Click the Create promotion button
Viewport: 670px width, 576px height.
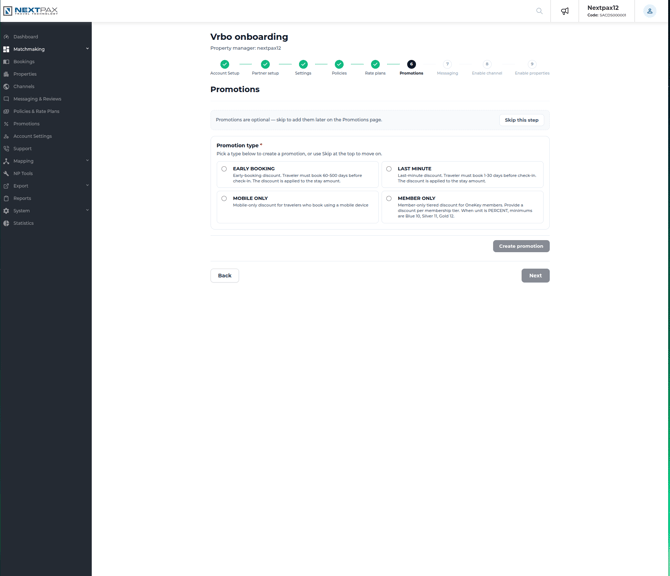coord(521,246)
